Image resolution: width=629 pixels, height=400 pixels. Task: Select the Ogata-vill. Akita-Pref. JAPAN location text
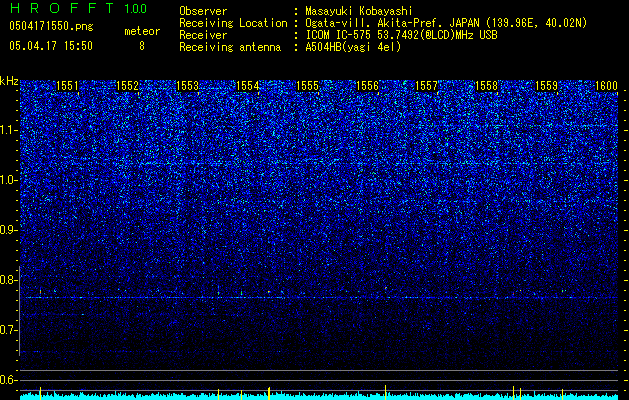coord(446,23)
